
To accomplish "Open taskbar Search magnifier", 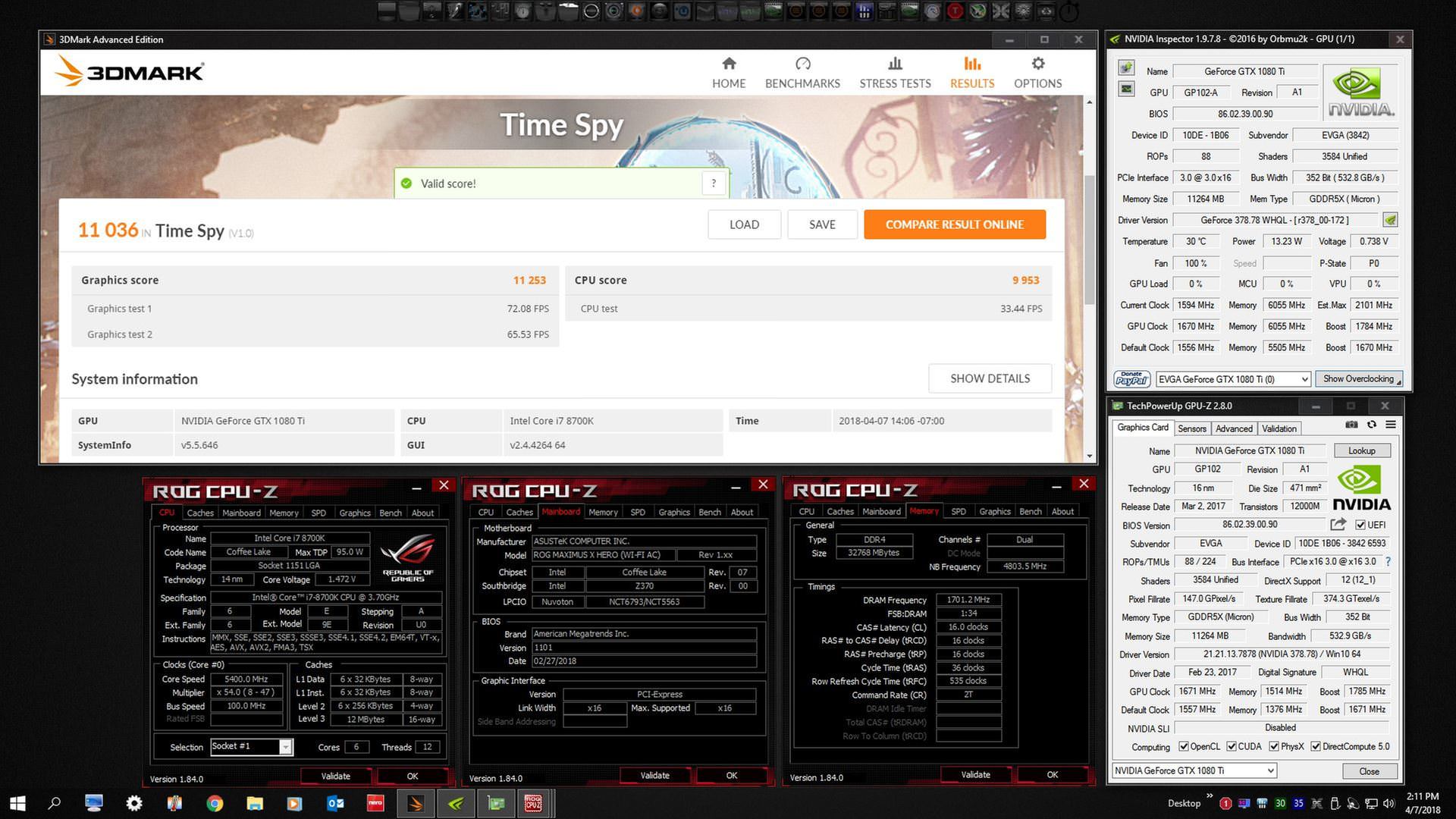I will click(54, 804).
